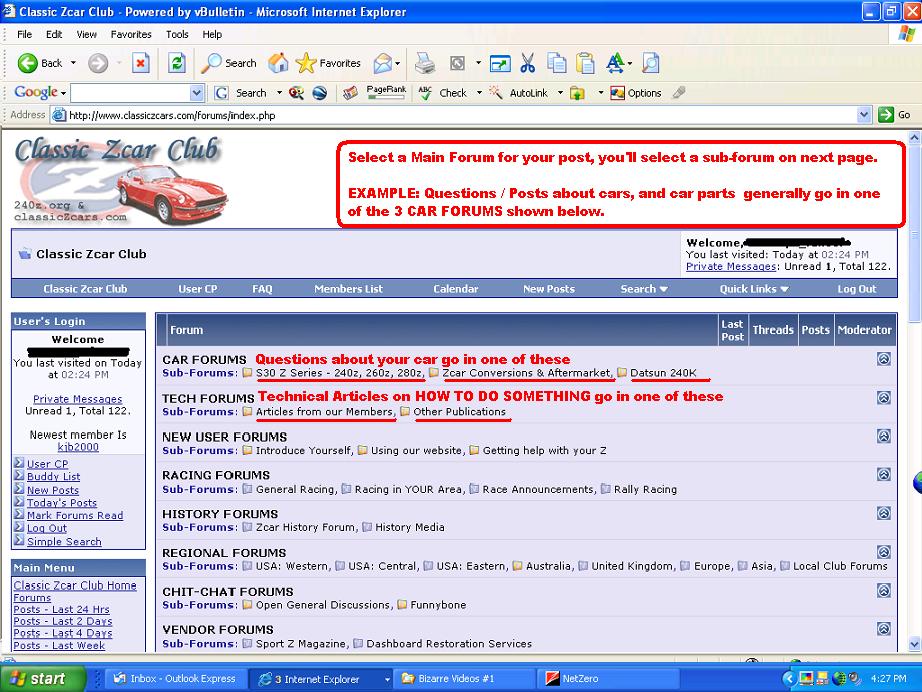Click the newspaper icon beside PageRank
The height and width of the screenshot is (692, 922).
click(x=350, y=93)
